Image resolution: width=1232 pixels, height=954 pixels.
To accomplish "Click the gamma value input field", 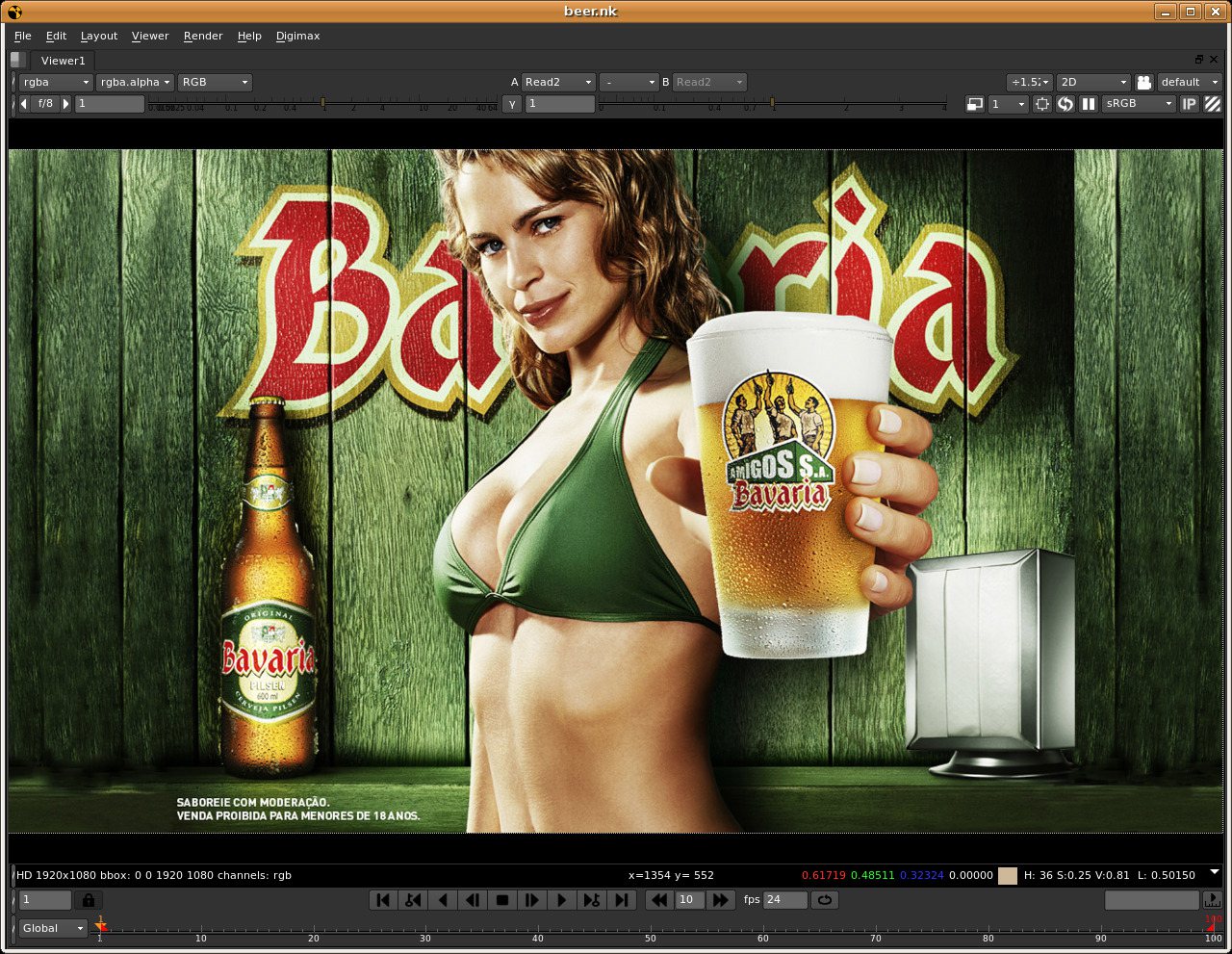I will [560, 103].
